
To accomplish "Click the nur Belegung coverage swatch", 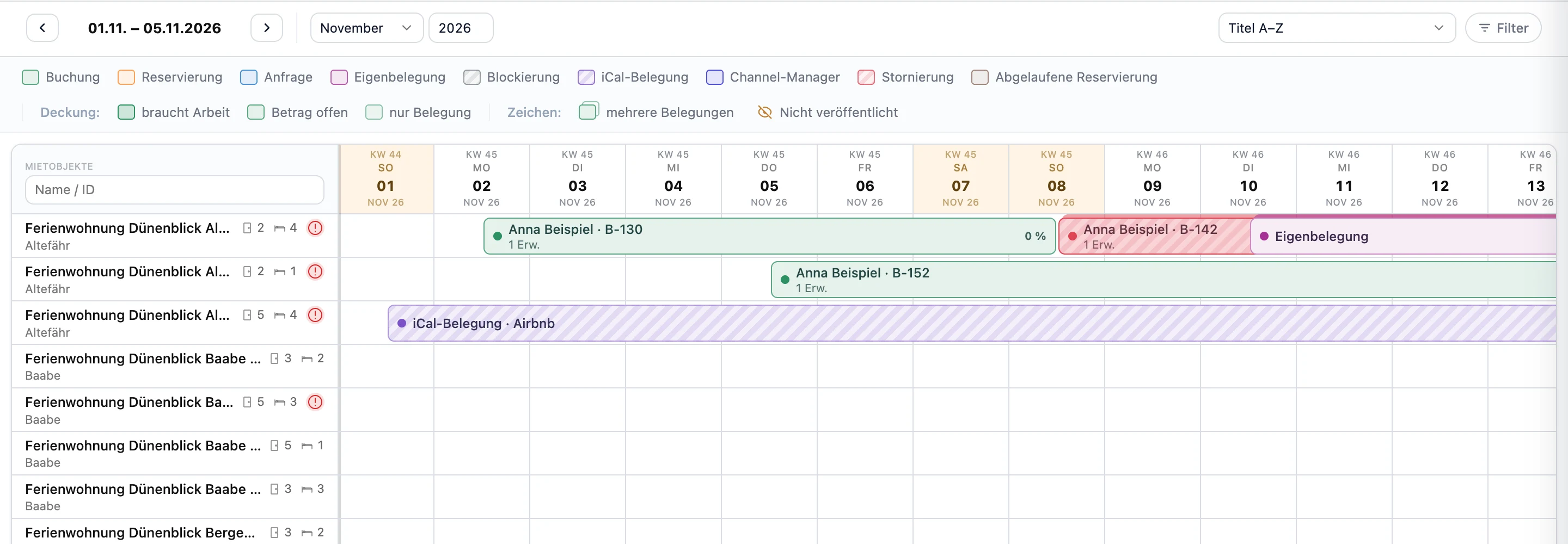I will pos(373,113).
